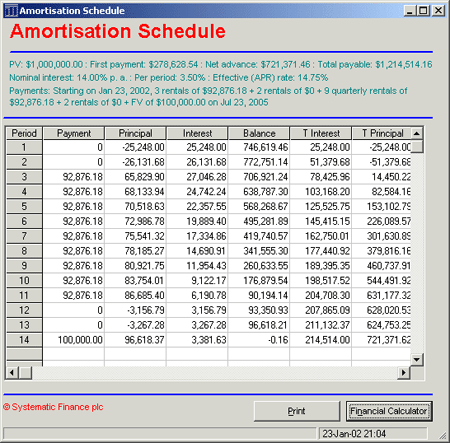Viewport: 450px width, 443px height.
Task: Select the T Principal column header
Action: pyautogui.click(x=382, y=133)
